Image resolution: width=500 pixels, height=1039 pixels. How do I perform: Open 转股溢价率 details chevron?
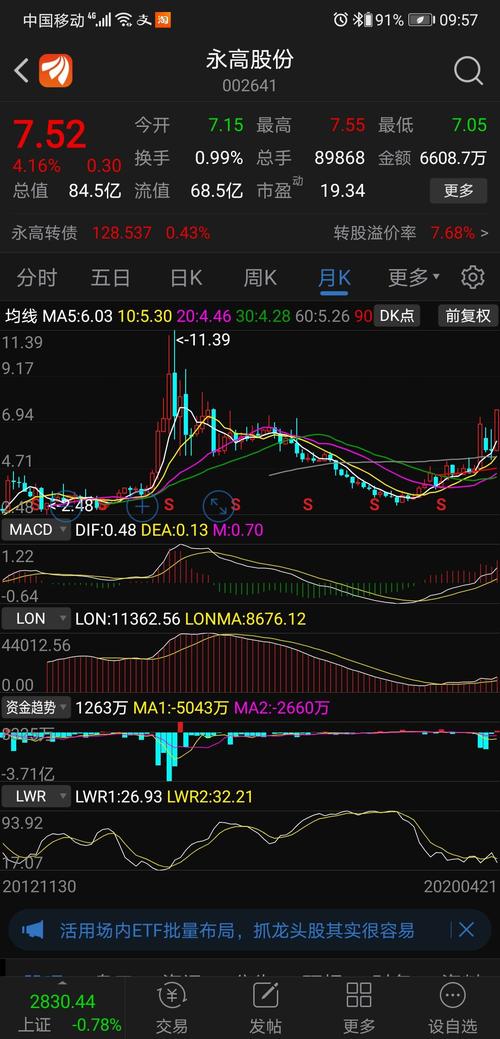(x=483, y=233)
